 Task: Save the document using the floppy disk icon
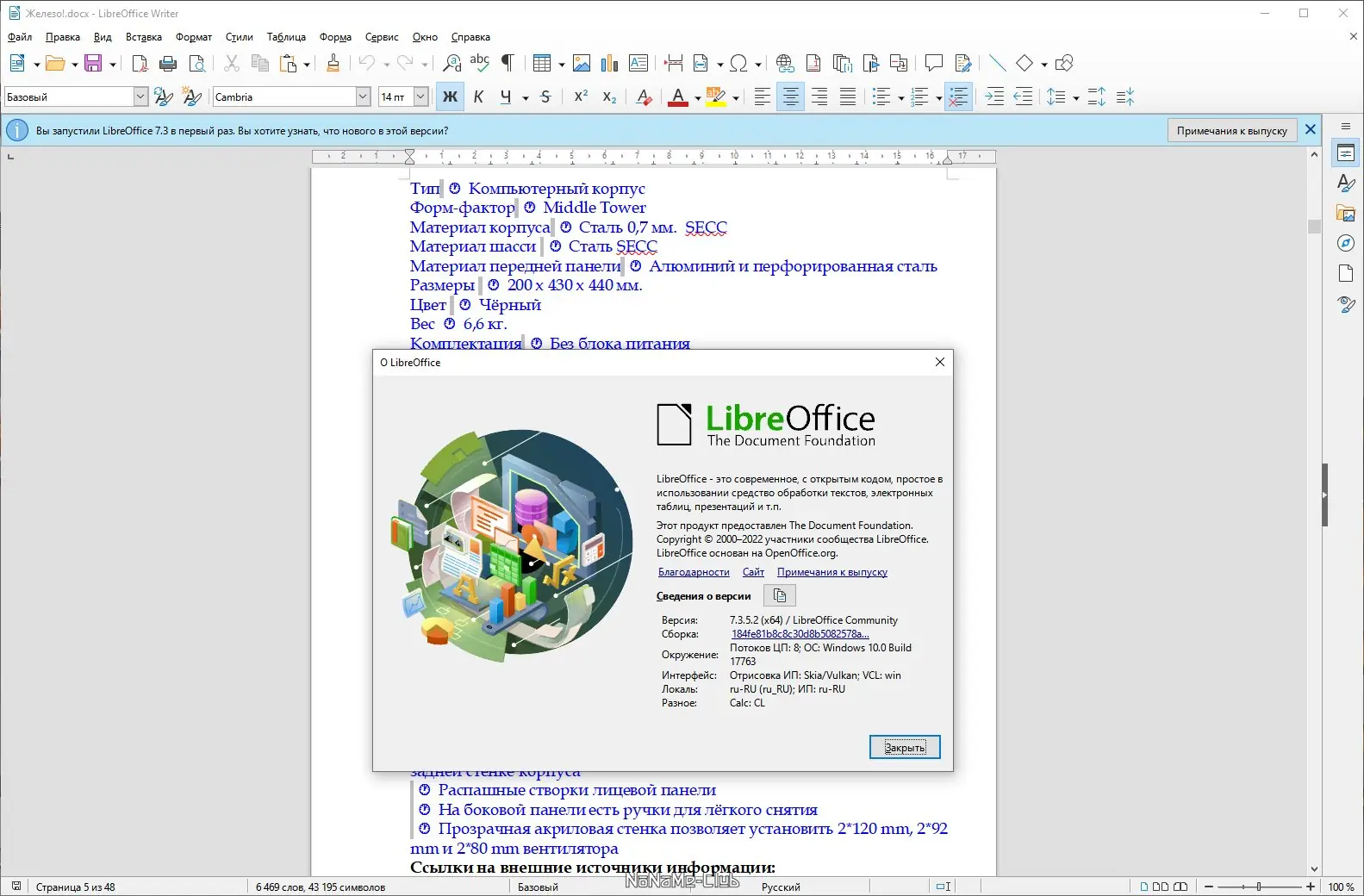pos(93,63)
